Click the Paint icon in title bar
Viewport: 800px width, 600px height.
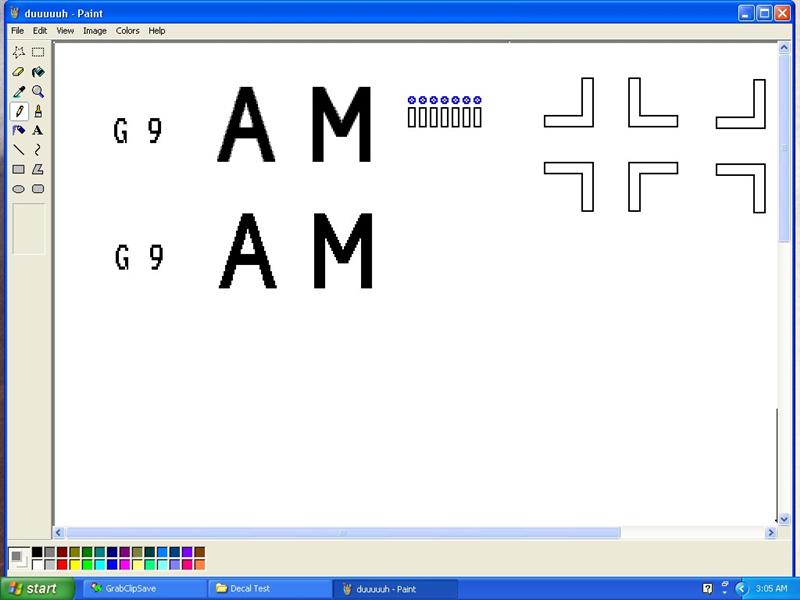15,13
